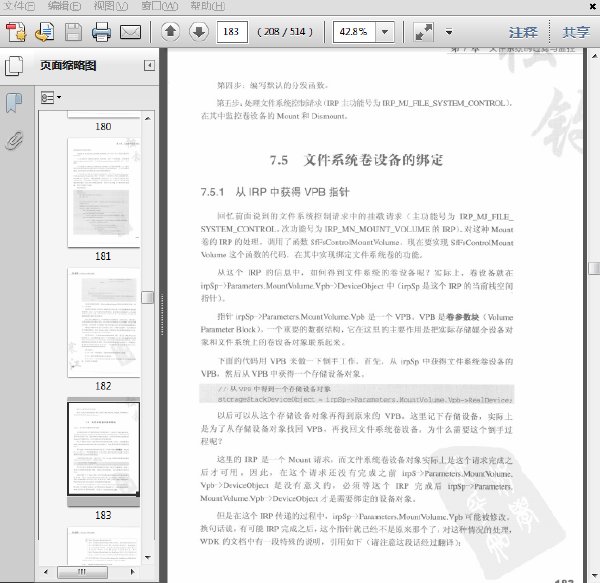
Task: Collapse the thumbnails panel arrow button
Action: point(149,65)
